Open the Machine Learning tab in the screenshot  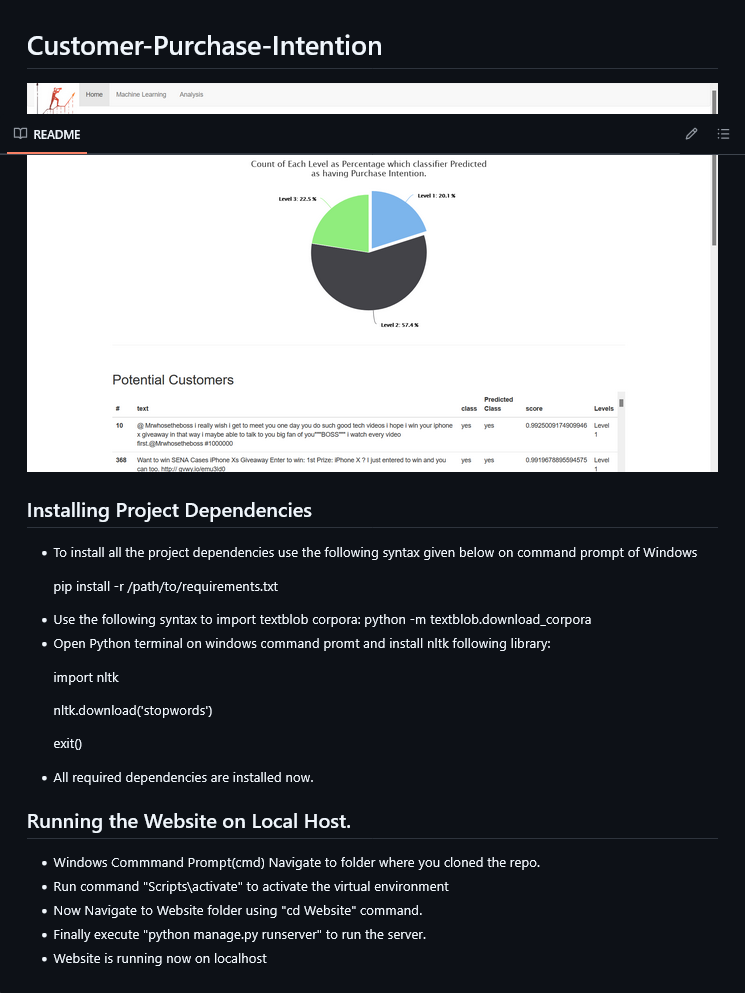139,95
